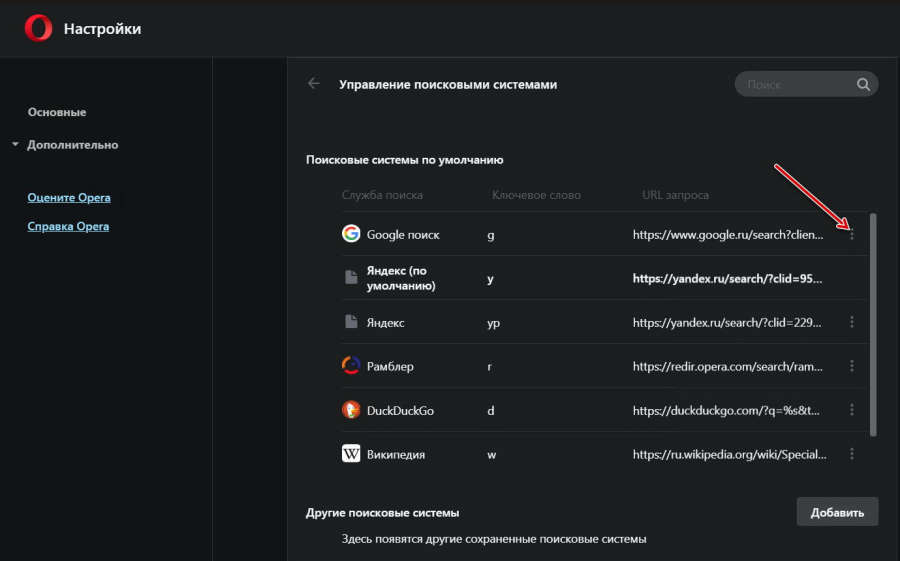
Task: Open three-dot menu for Яндекс yp row
Action: point(852,322)
